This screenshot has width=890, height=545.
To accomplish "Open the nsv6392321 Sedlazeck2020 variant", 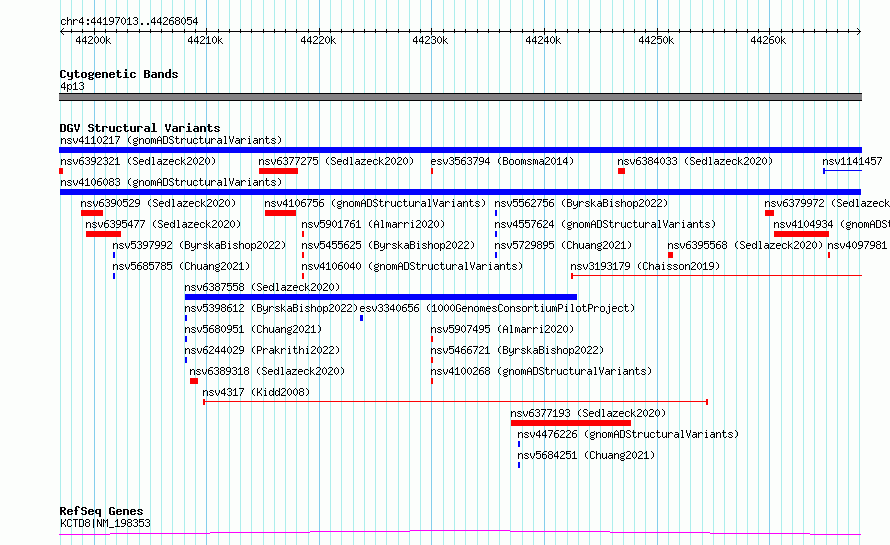I will click(x=138, y=161).
